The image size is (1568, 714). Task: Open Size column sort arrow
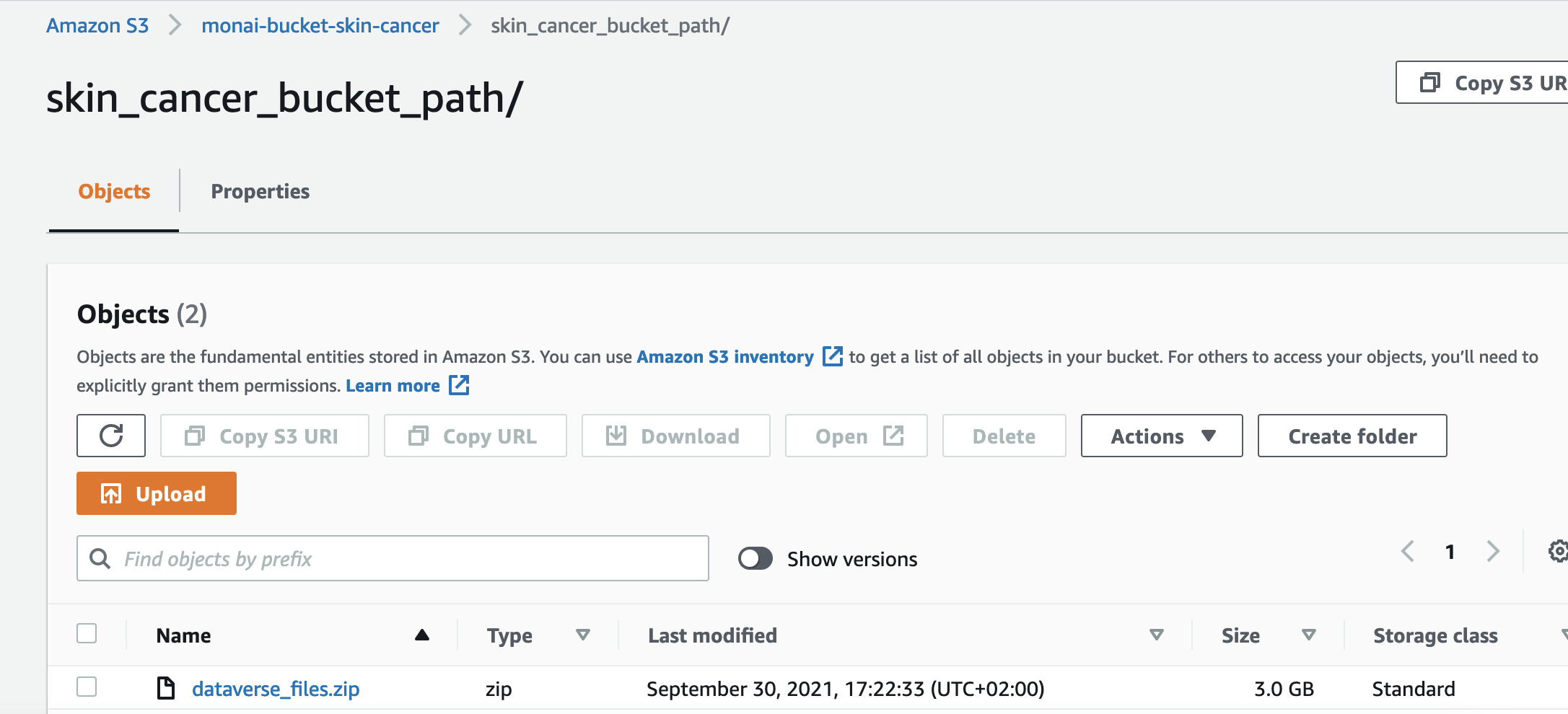[1309, 635]
